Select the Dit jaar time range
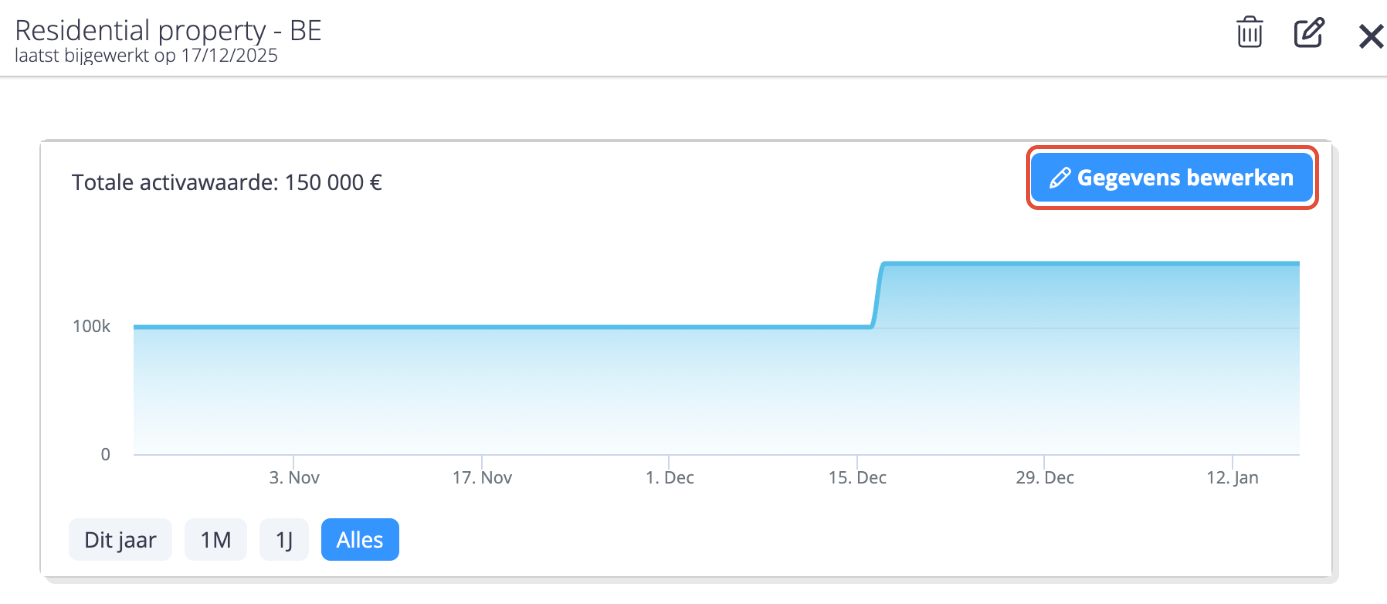1387x604 pixels. [120, 540]
